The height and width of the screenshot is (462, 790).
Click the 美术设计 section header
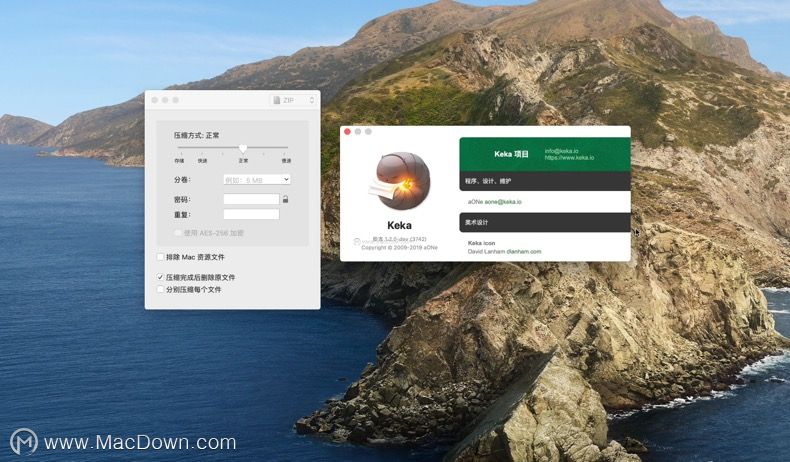tap(545, 222)
